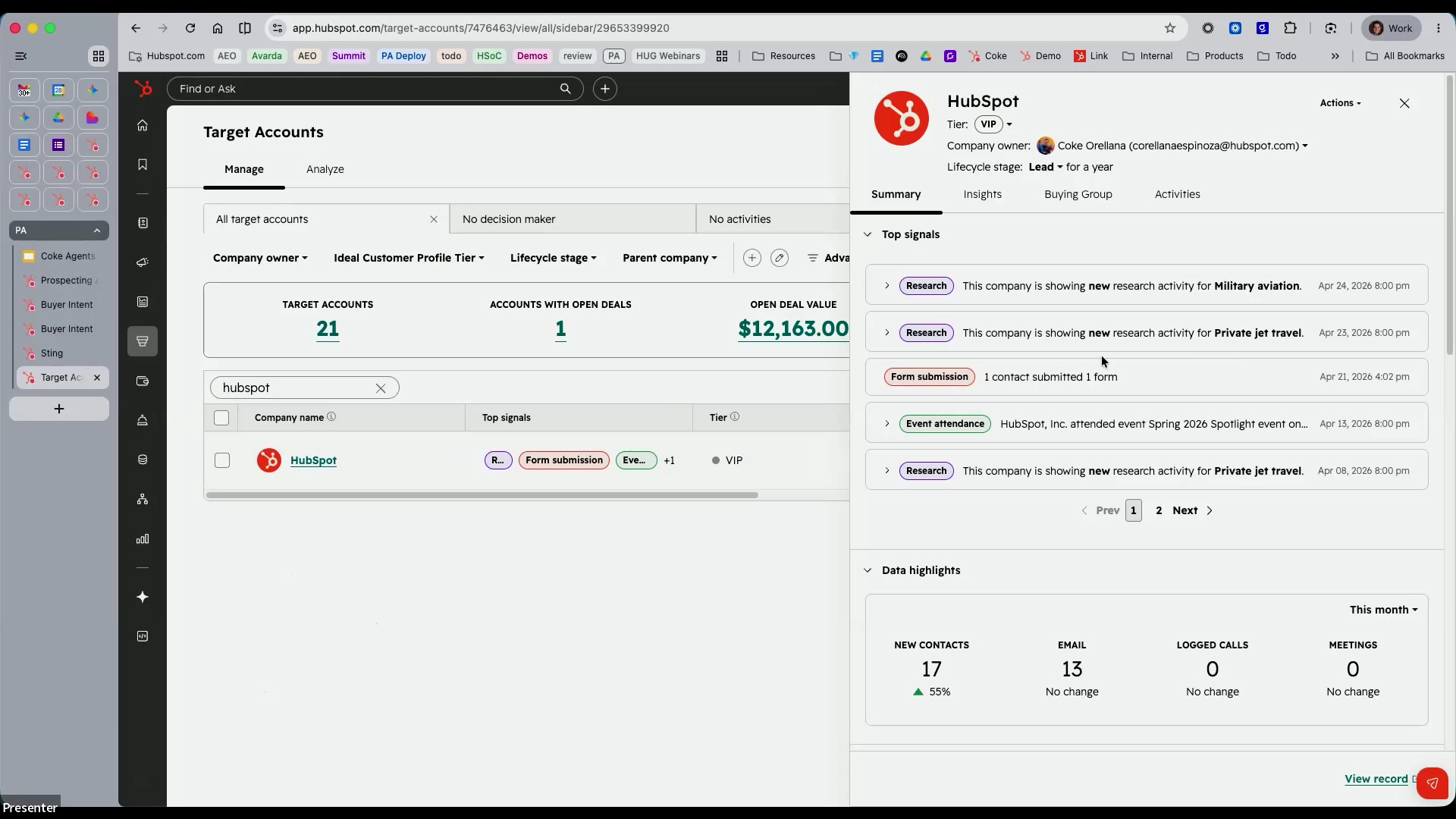Select the Summary tab
The width and height of the screenshot is (1456, 819).
[896, 195]
